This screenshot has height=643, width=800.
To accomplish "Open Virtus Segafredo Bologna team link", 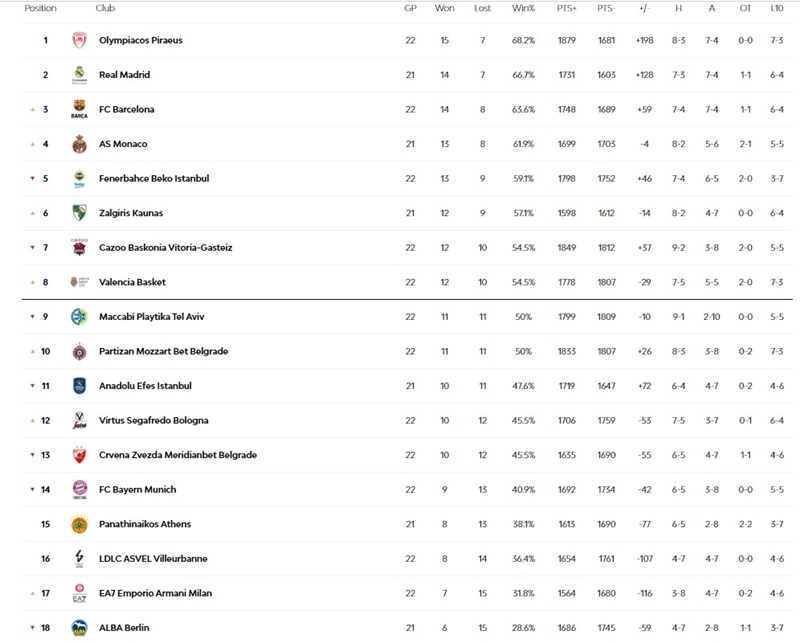I will (153, 421).
